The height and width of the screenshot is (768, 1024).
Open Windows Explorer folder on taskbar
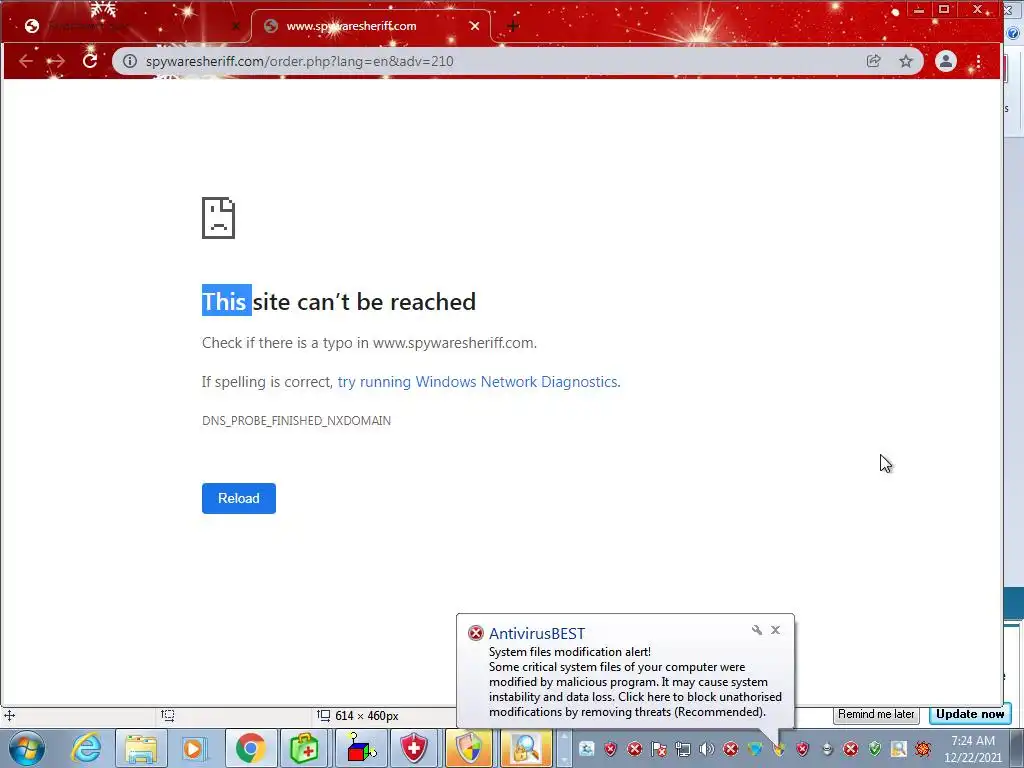(141, 748)
